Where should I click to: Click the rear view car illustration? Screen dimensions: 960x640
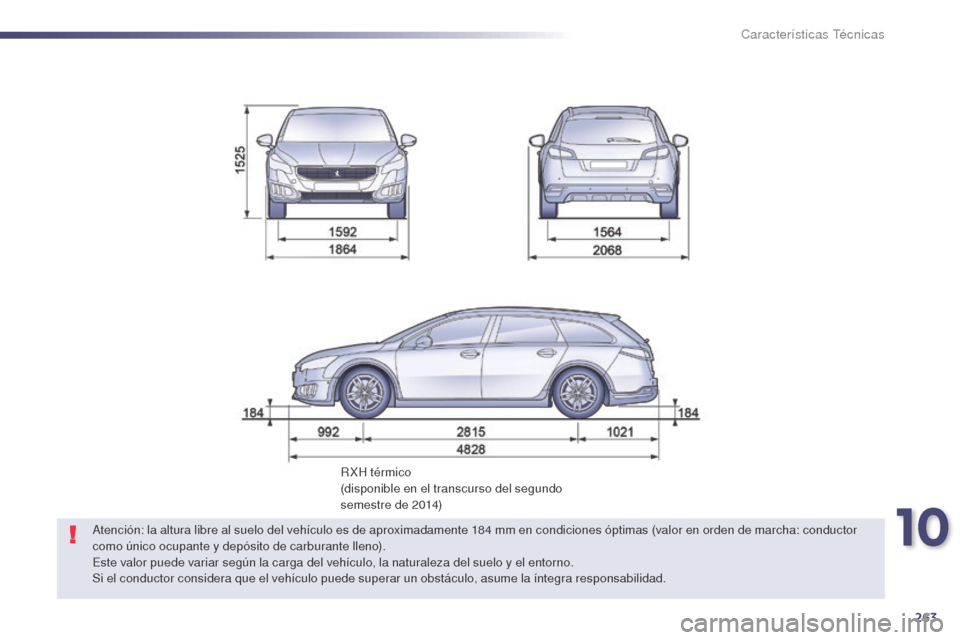[609, 162]
